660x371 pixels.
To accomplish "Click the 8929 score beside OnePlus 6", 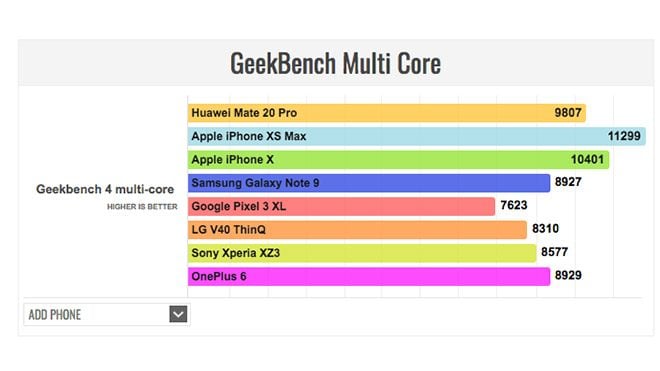I will (x=568, y=275).
